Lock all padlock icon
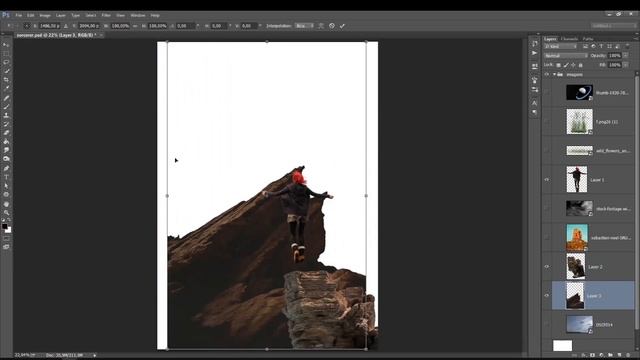Viewport: 640px width, 360px height. tap(581, 65)
